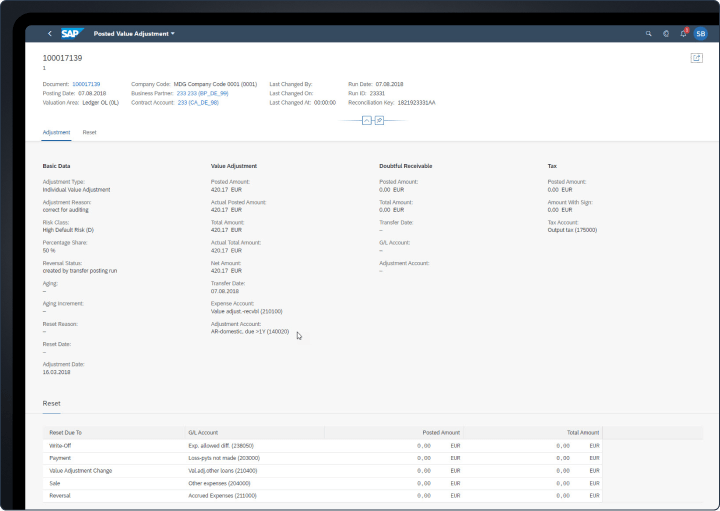
Task: Click Exp. allowed diff. (238050) cell
Action: click(221, 446)
